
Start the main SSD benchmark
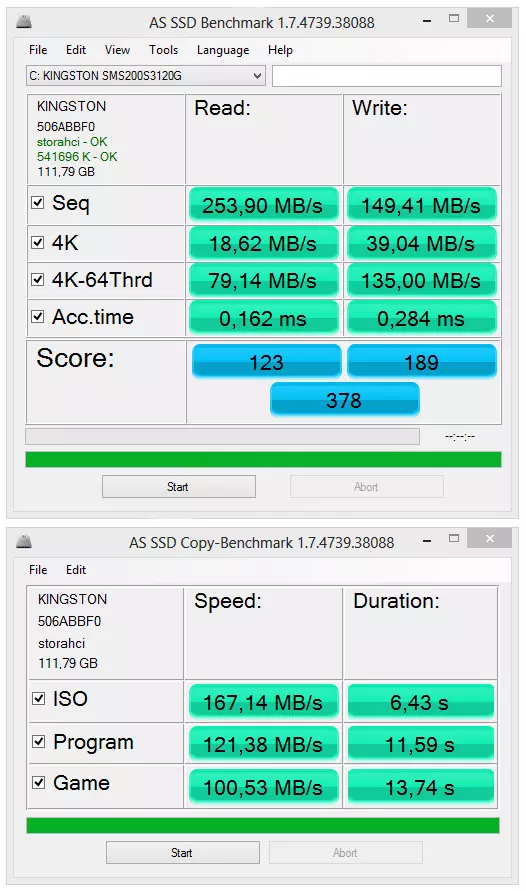[x=178, y=487]
